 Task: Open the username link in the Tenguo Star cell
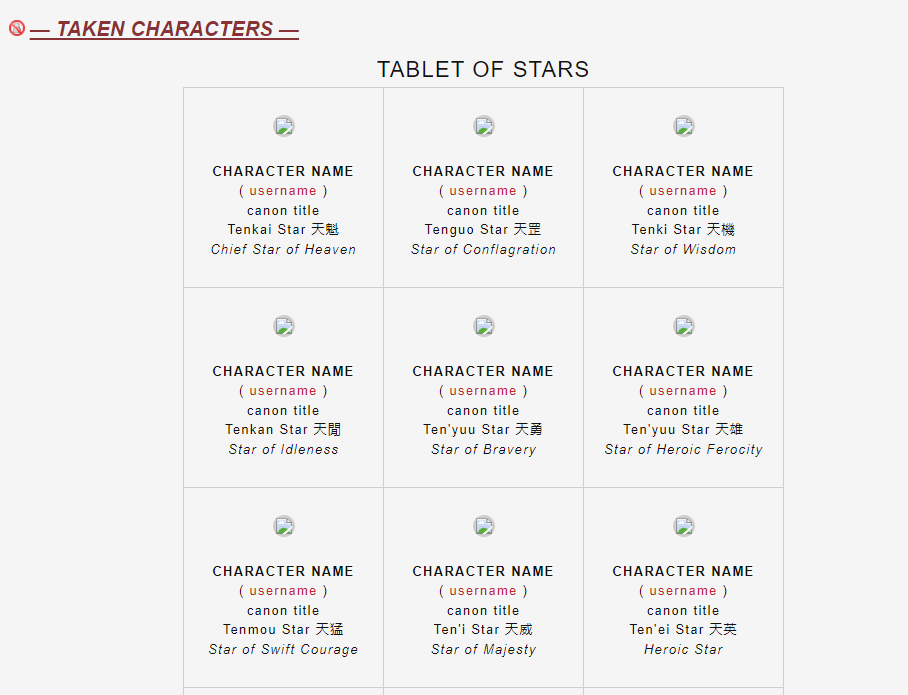point(483,191)
